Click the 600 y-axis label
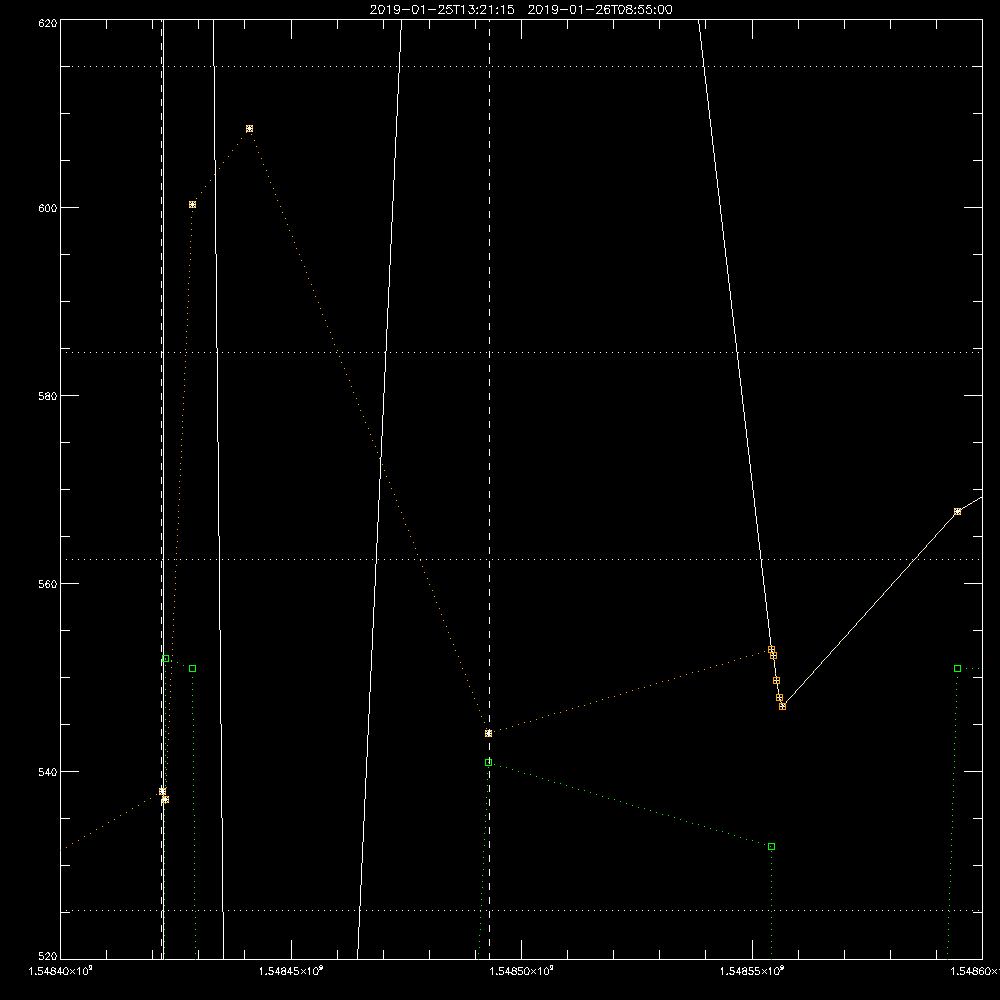 click(48, 208)
